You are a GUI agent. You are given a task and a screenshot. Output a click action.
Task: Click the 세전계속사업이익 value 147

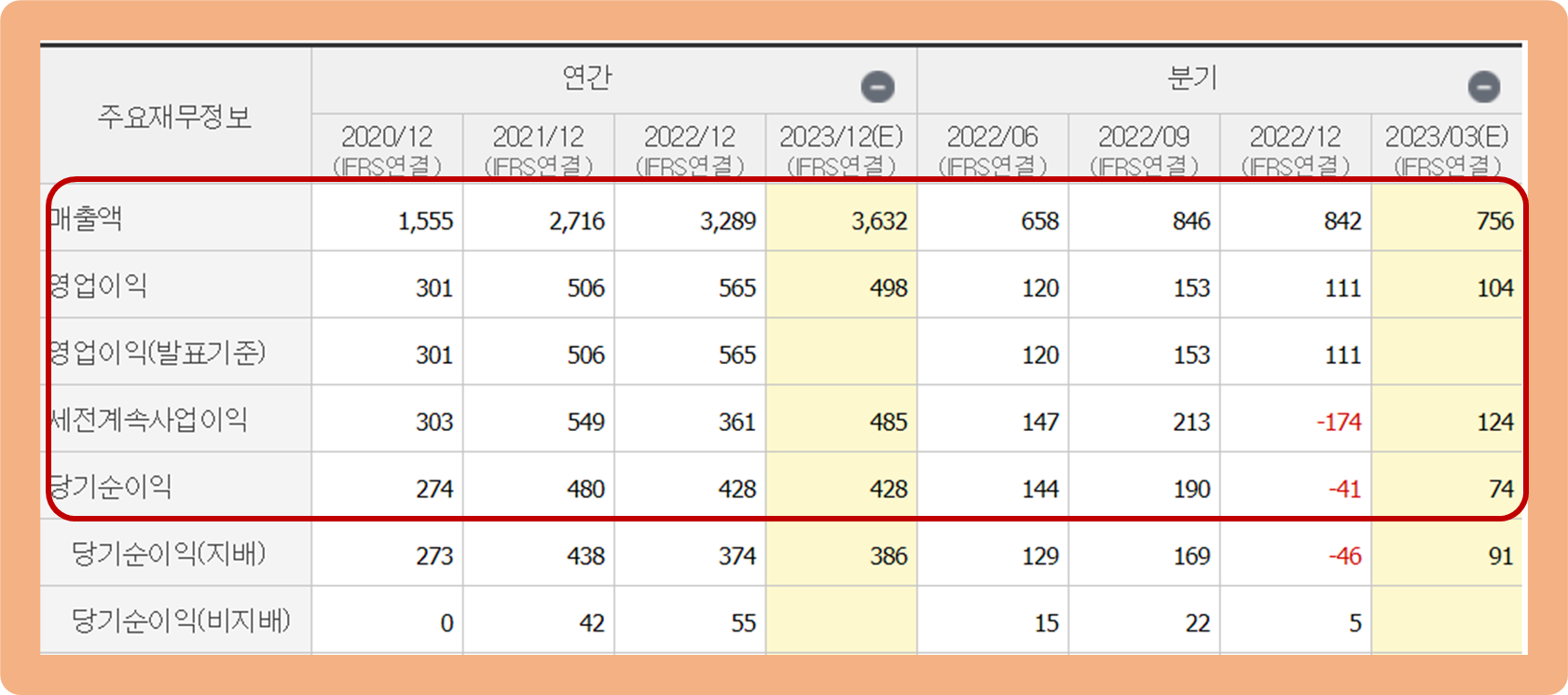(1039, 424)
